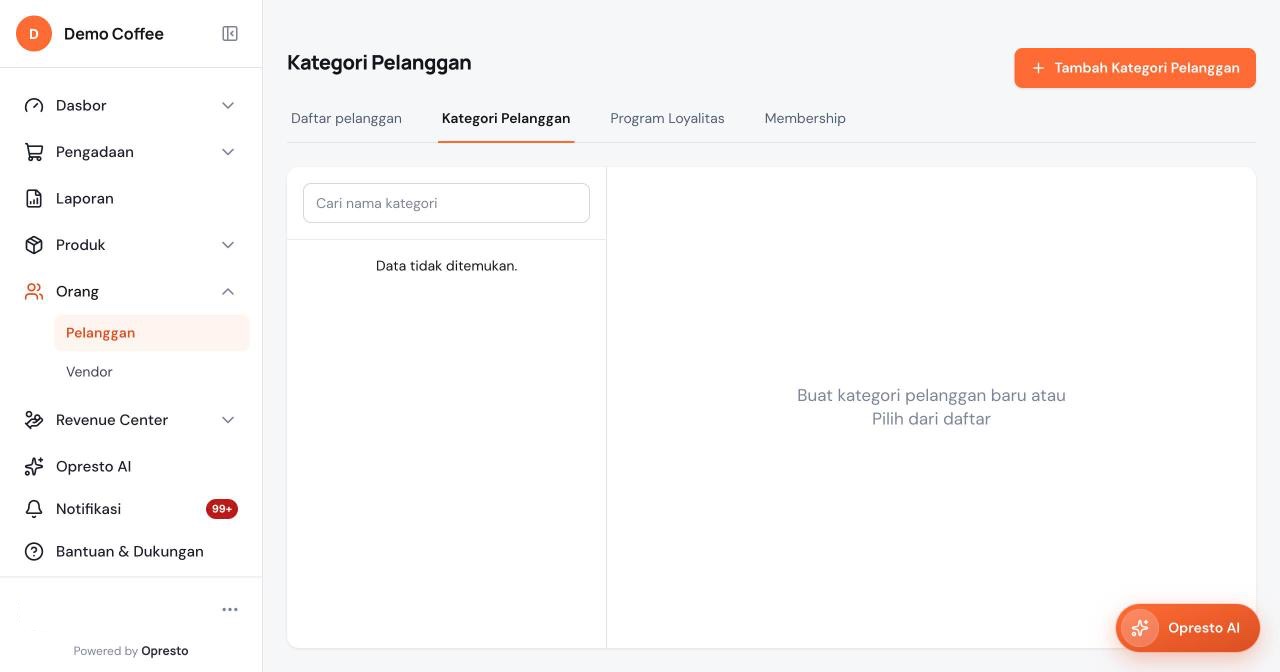The width and height of the screenshot is (1280, 672).
Task: Click the Revenue Center hand-coin icon
Action: tap(34, 420)
